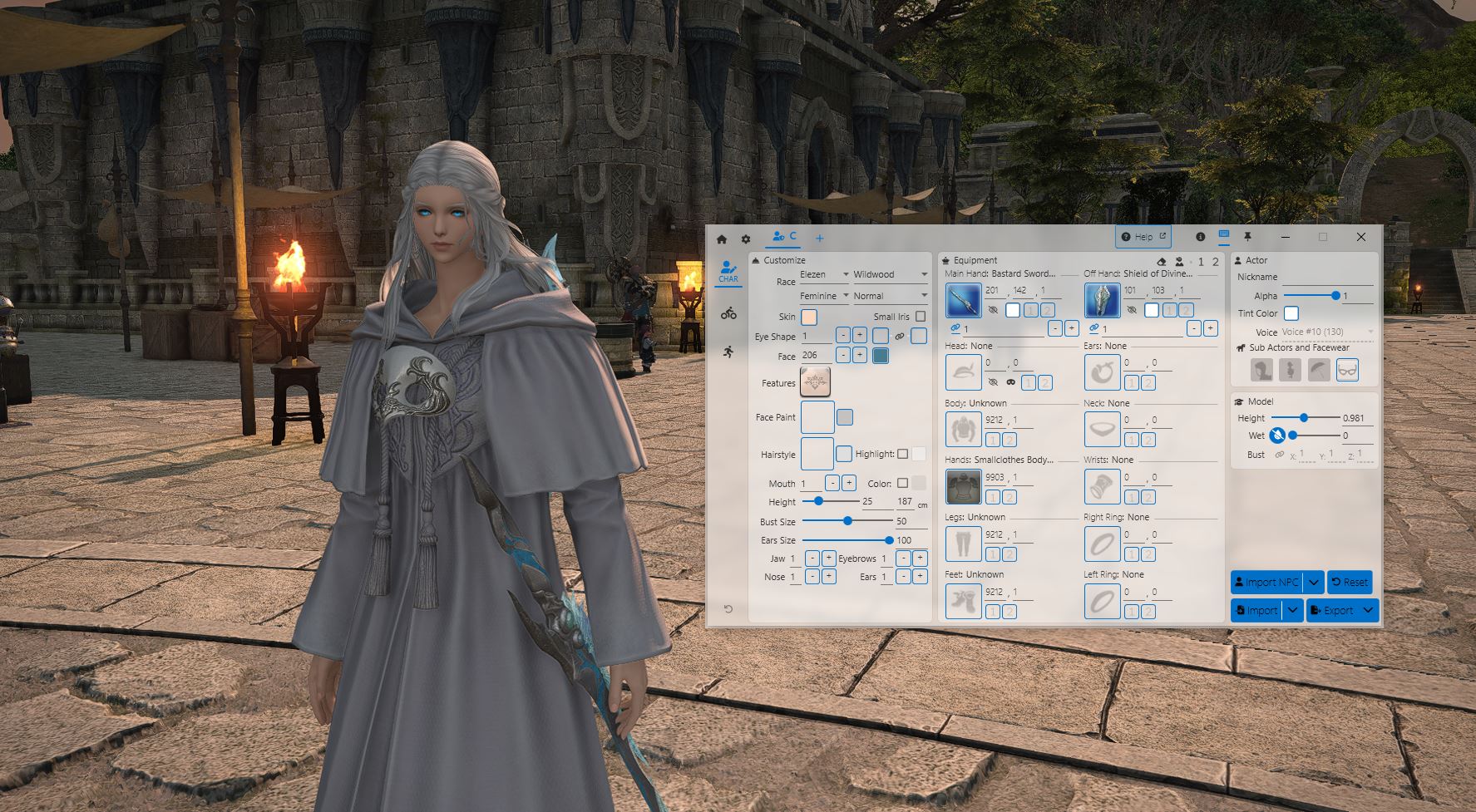The height and width of the screenshot is (812, 1476).
Task: Open the Ears equipment slot icon
Action: pyautogui.click(x=1103, y=372)
